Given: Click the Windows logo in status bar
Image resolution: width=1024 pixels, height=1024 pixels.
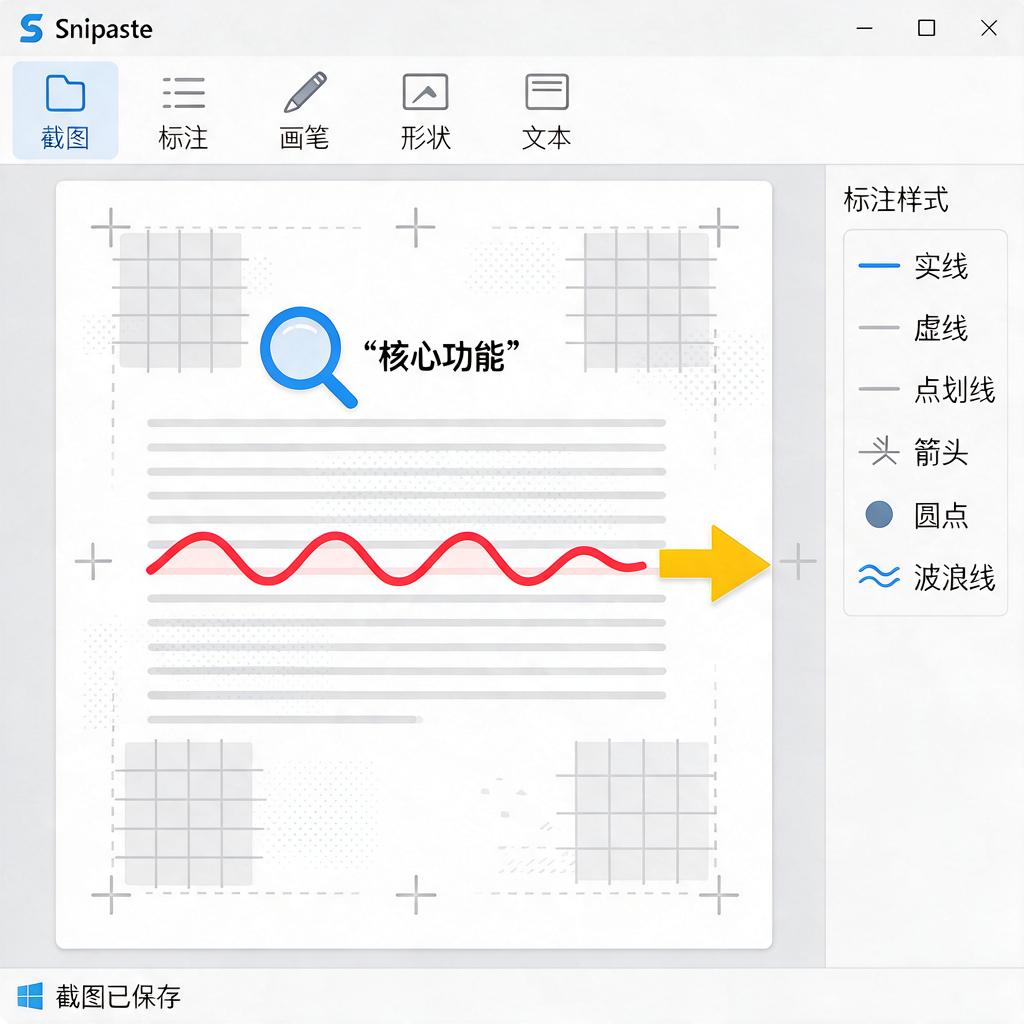Looking at the screenshot, I should point(30,996).
